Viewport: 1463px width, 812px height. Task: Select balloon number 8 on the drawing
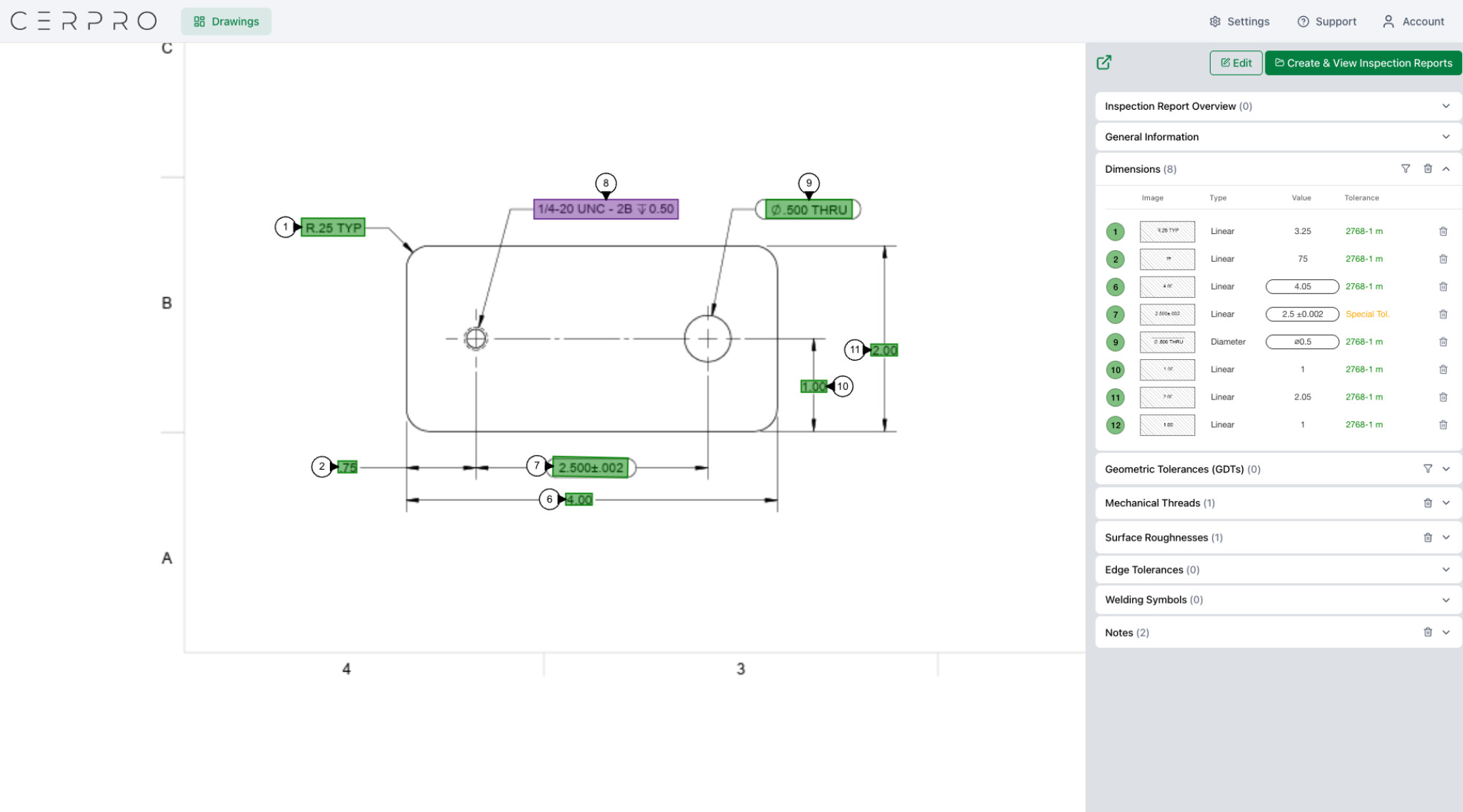point(606,184)
